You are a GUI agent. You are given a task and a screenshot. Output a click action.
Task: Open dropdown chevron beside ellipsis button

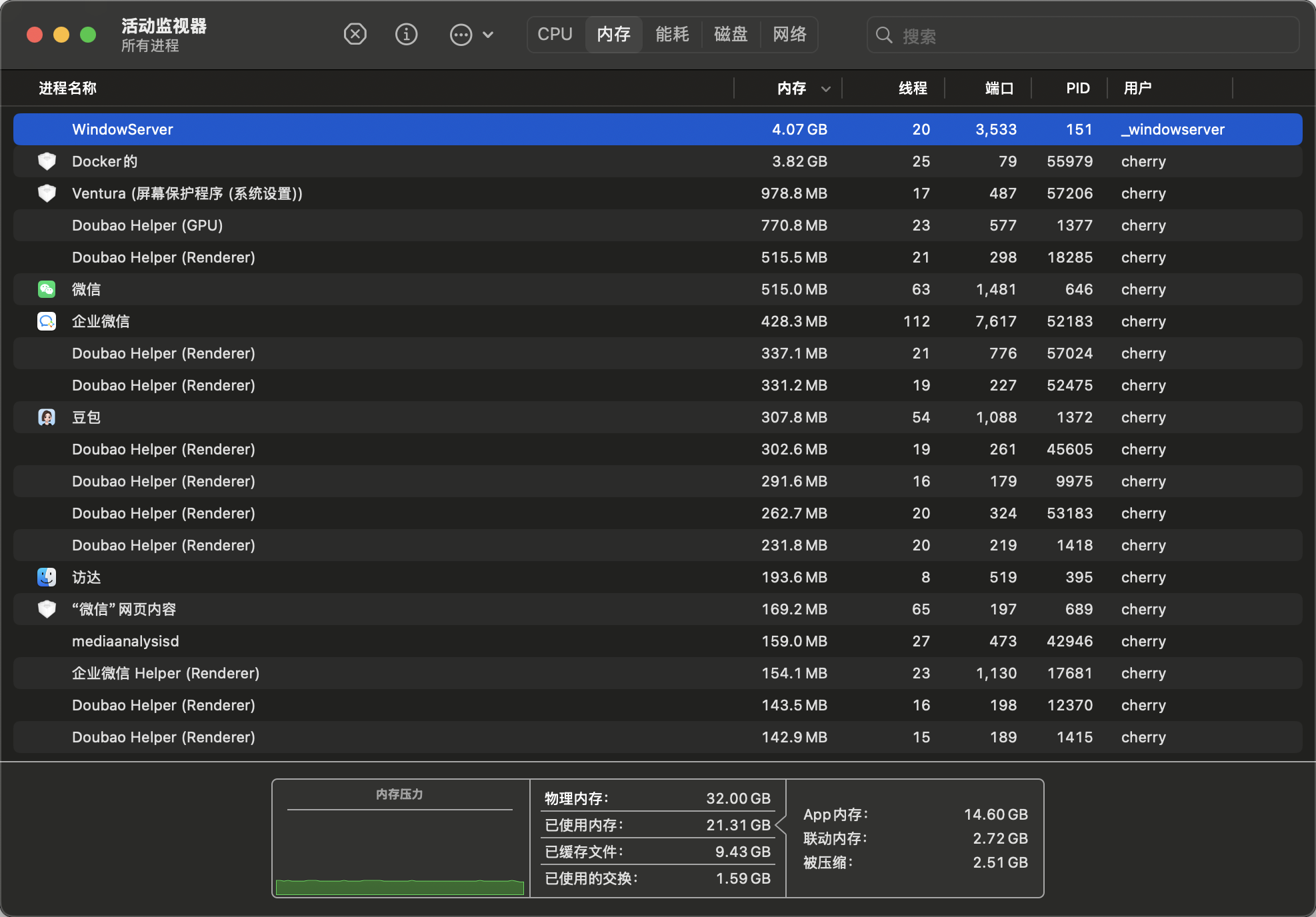pyautogui.click(x=488, y=35)
